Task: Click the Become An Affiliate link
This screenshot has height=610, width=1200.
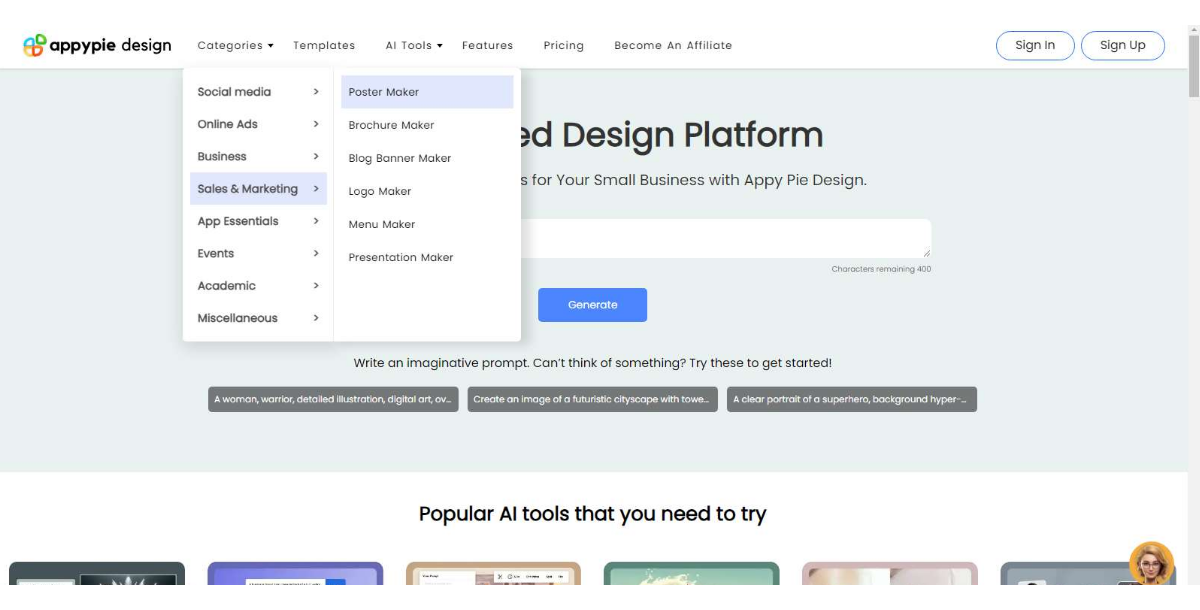Action: 673,45
